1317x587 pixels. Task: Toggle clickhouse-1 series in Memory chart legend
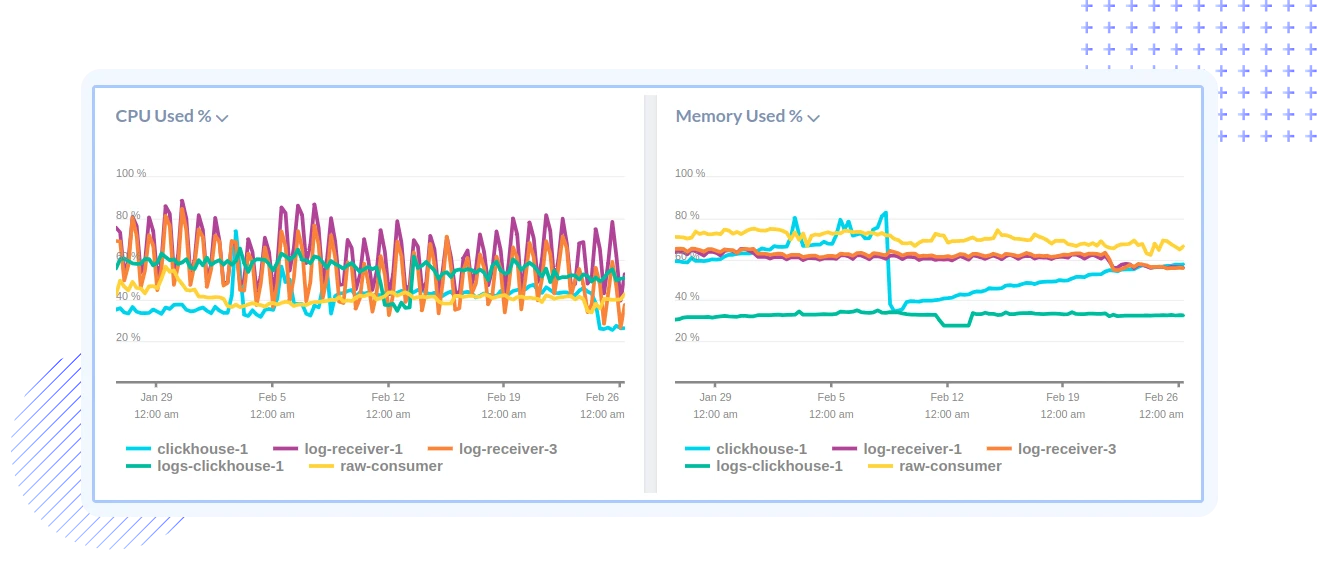[746, 449]
